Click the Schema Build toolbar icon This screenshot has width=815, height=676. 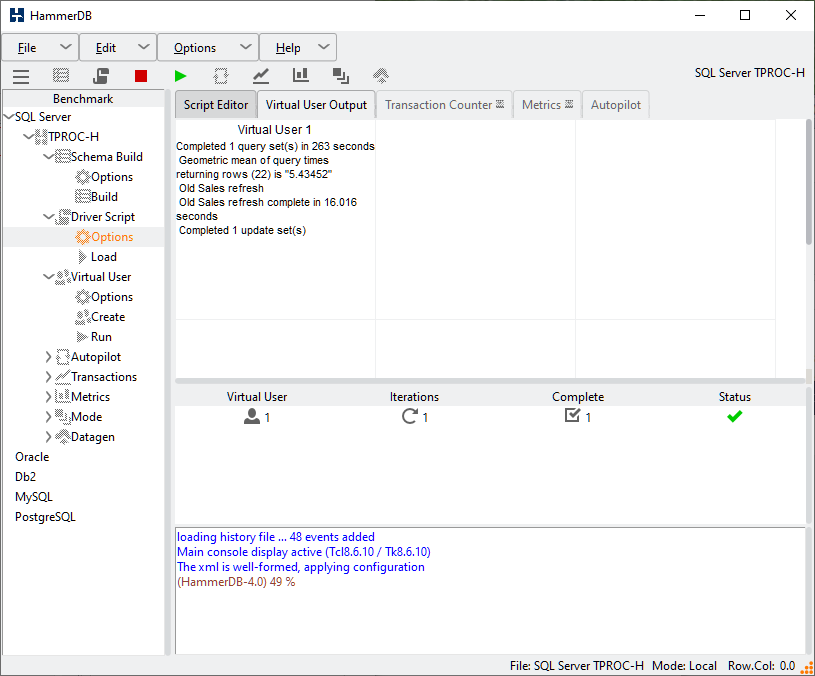[61, 76]
